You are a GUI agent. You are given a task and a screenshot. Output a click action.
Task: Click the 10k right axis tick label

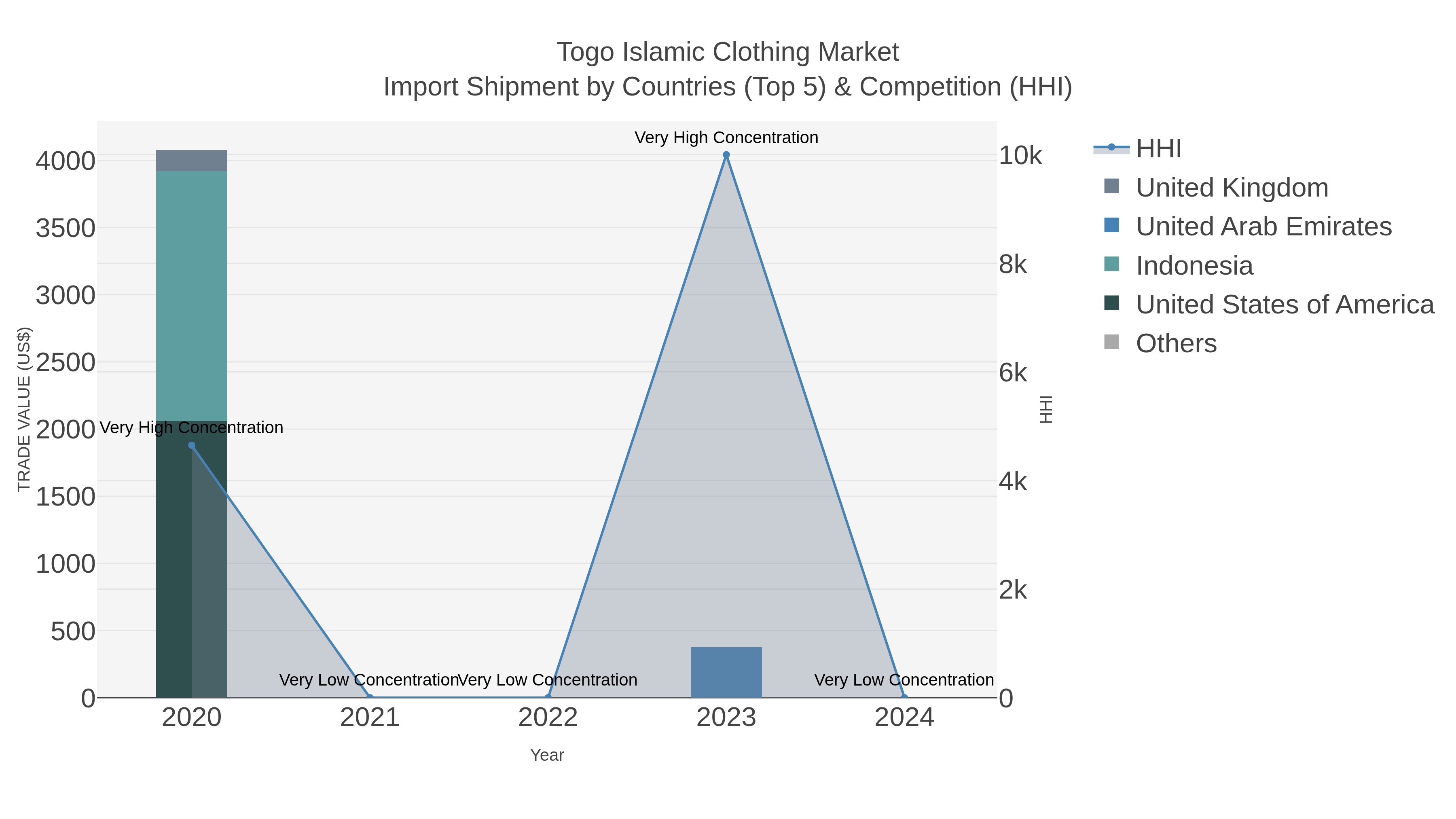tap(1020, 155)
